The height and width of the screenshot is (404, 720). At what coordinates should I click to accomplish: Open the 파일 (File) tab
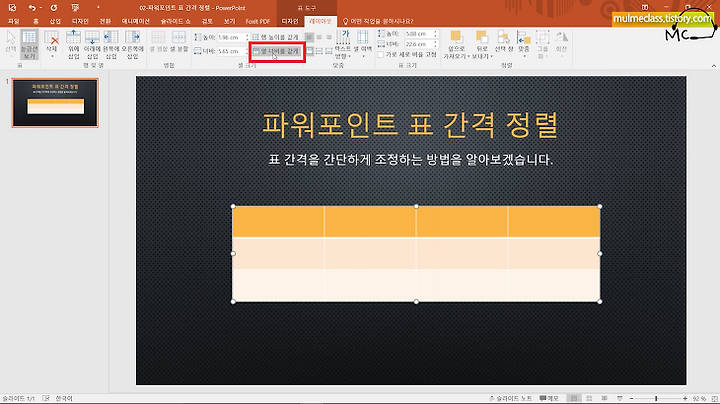[x=13, y=21]
